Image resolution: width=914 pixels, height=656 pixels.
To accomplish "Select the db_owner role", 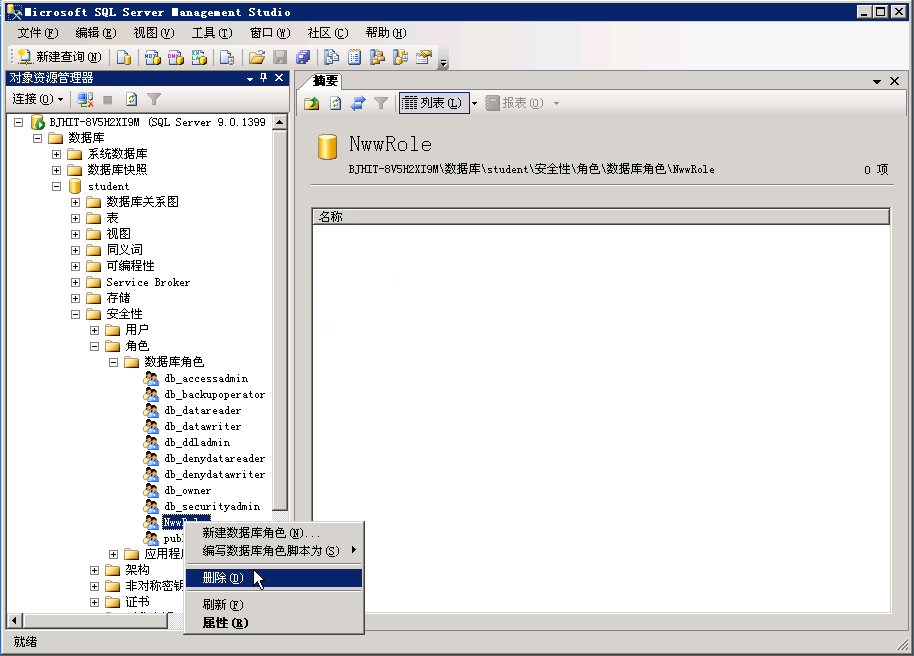I will (x=187, y=490).
